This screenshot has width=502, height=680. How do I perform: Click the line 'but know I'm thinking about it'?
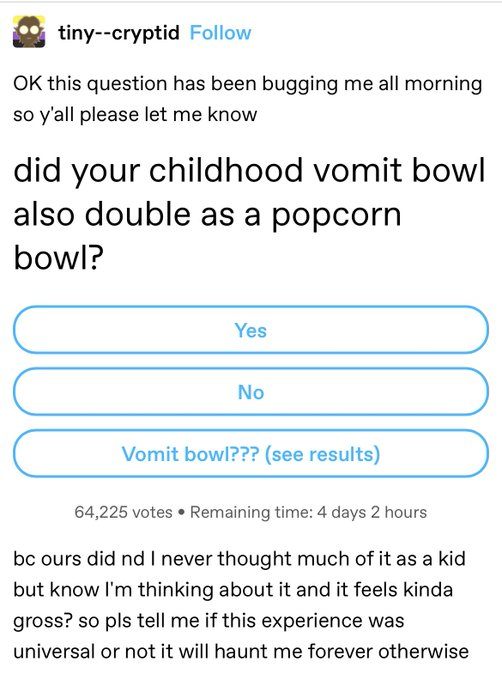click(x=233, y=590)
